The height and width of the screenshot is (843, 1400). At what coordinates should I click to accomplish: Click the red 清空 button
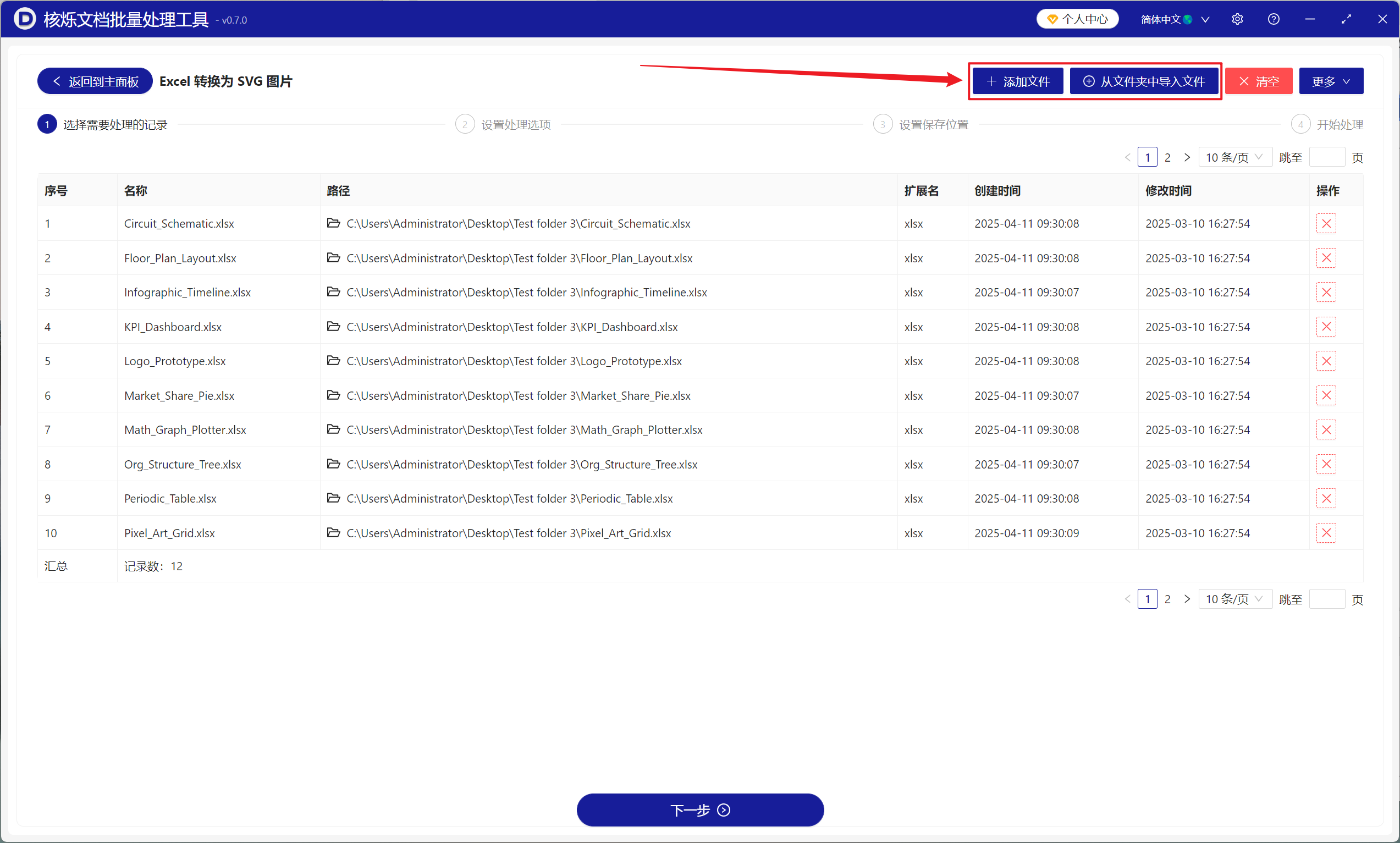point(1258,81)
